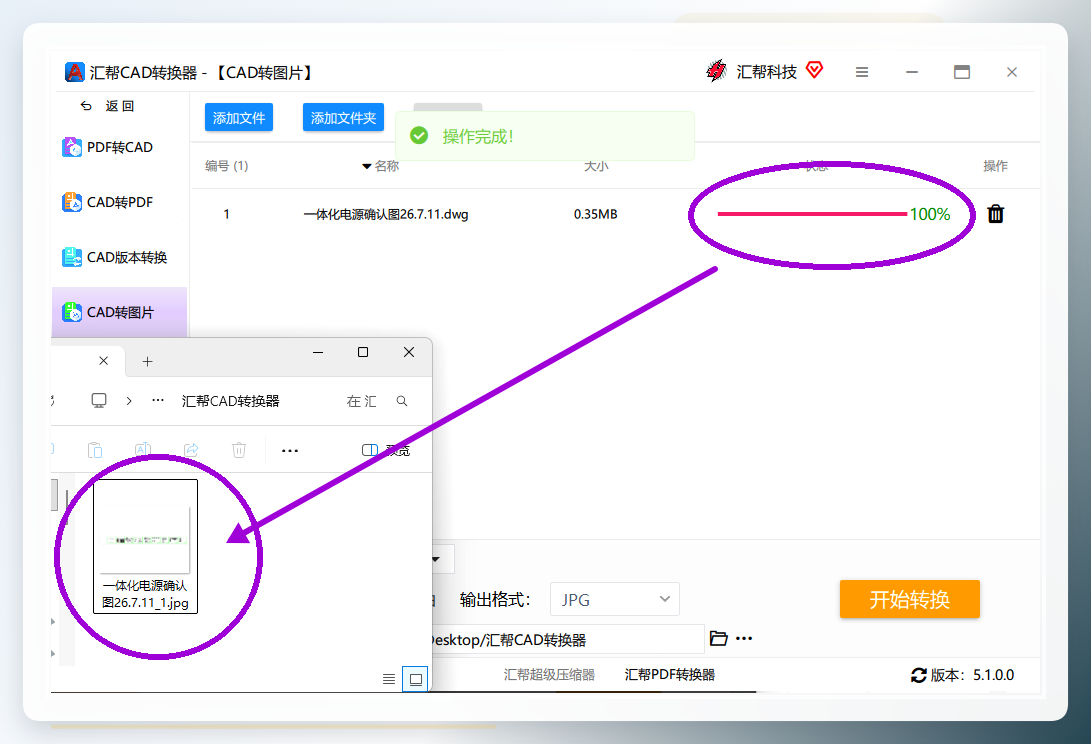Select CAD转PDF in the sidebar
The width and height of the screenshot is (1091, 744).
click(108, 203)
